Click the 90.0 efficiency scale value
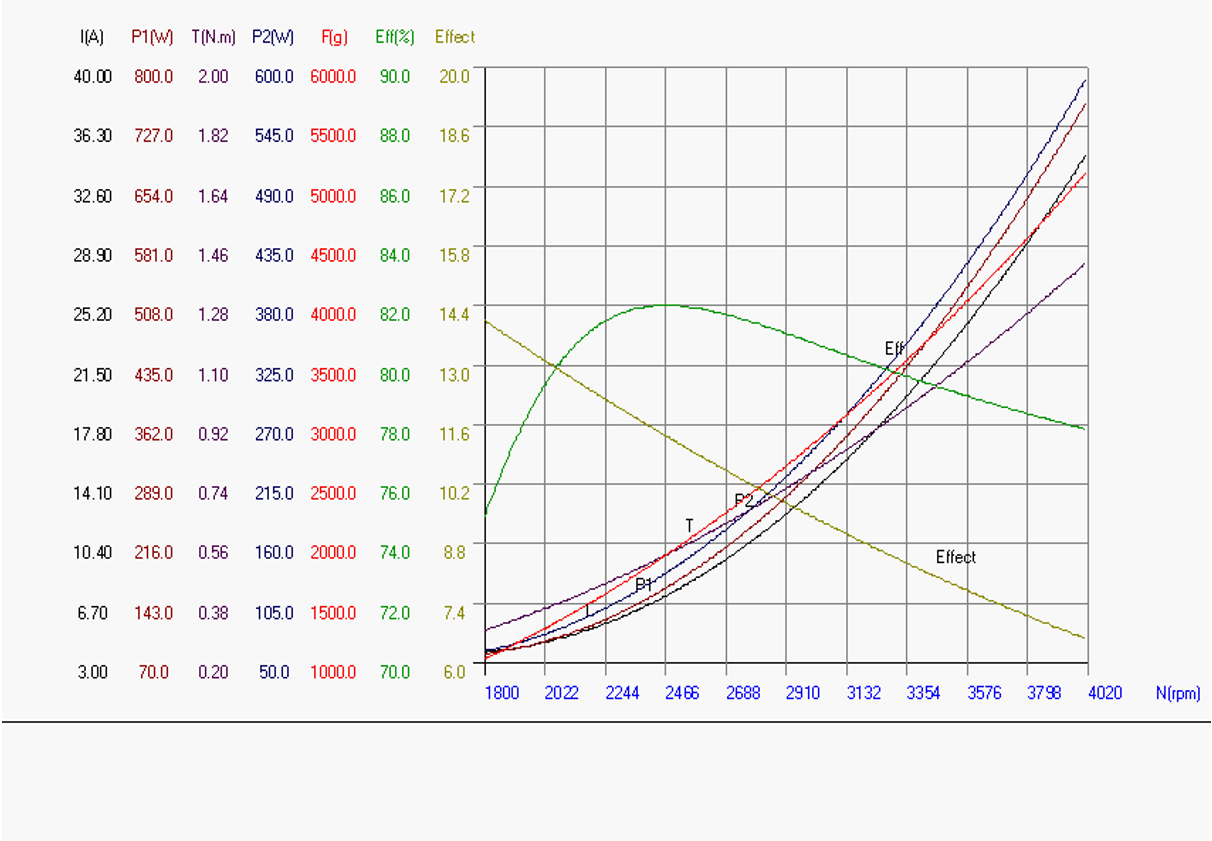 pos(394,76)
